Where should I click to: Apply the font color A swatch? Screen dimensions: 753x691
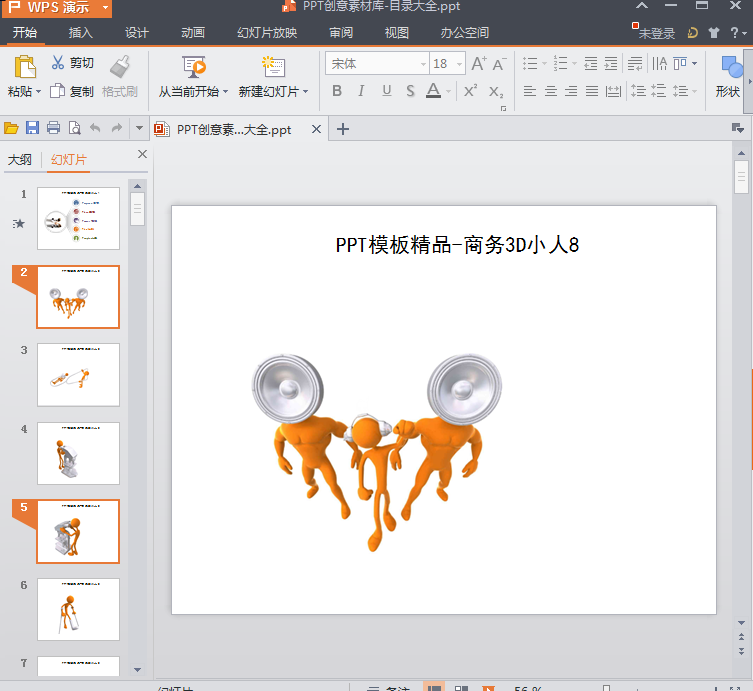coord(433,91)
